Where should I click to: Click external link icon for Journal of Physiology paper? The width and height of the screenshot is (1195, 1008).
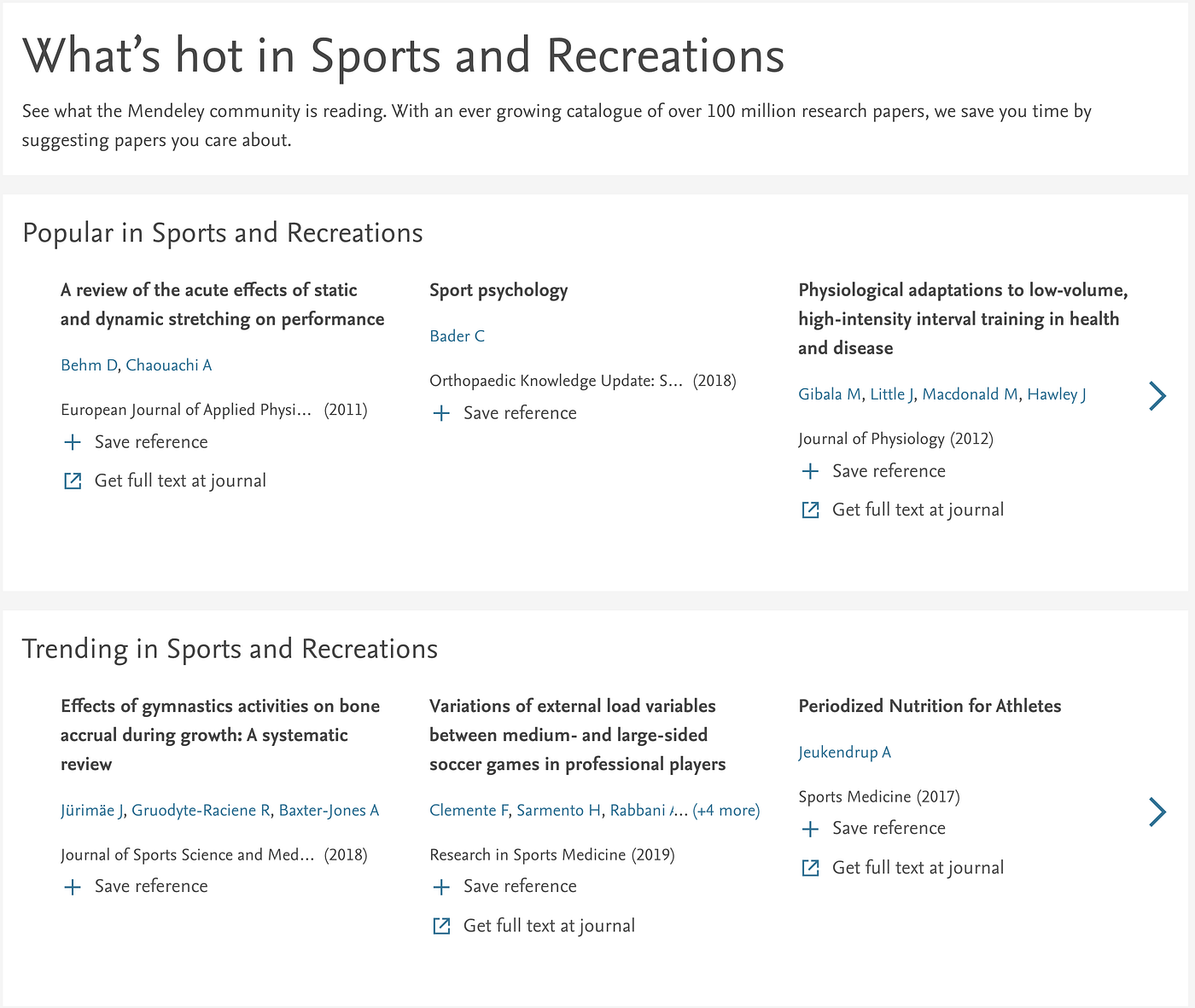810,510
